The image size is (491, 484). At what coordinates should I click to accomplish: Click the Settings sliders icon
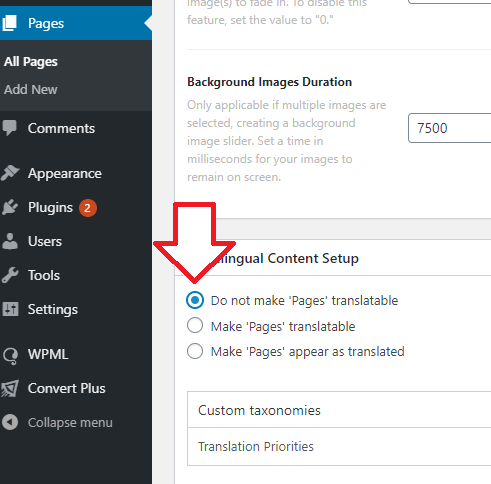pos(10,309)
